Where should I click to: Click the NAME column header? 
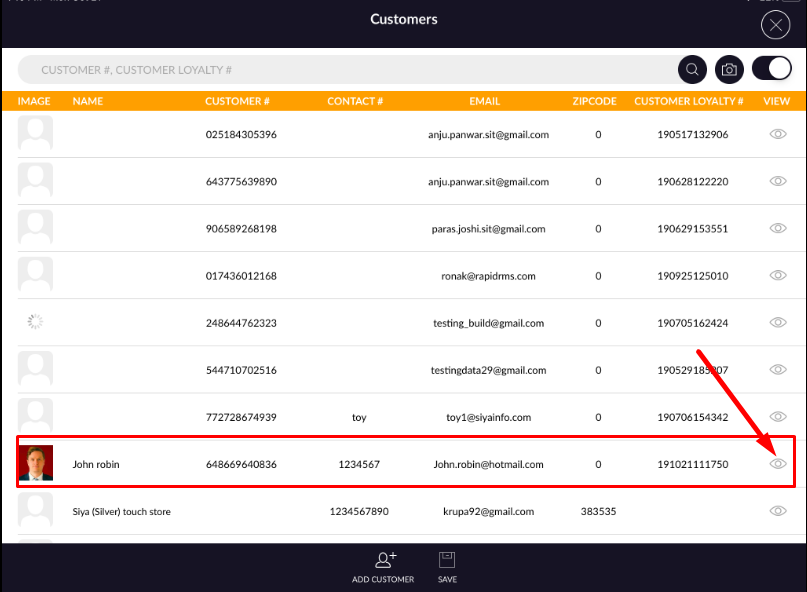(x=88, y=101)
